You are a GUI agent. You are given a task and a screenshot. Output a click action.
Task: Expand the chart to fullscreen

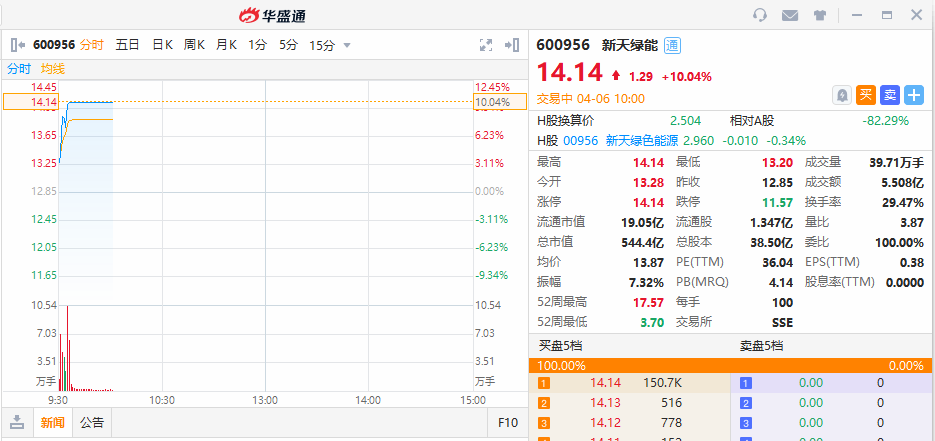click(486, 45)
